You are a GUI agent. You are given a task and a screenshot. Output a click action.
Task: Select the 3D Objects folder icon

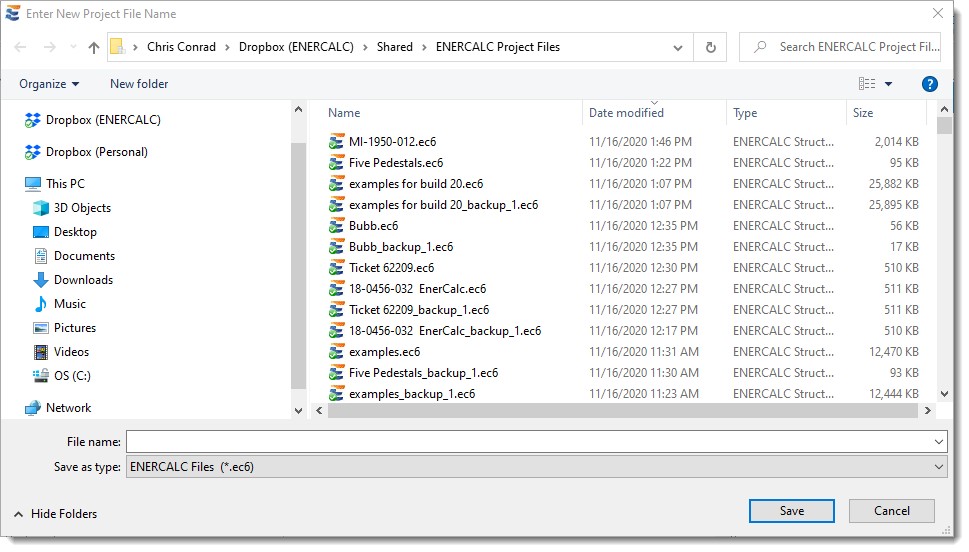click(x=41, y=208)
